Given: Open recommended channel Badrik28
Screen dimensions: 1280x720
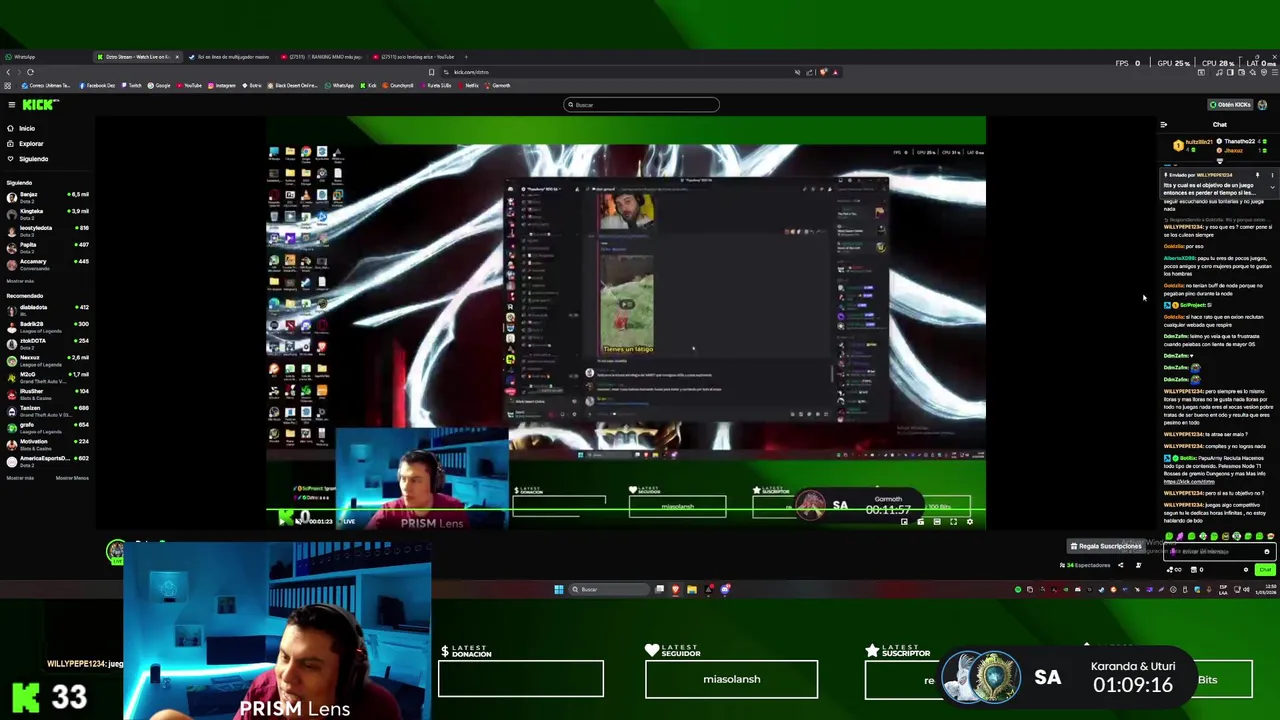Looking at the screenshot, I should point(47,326).
